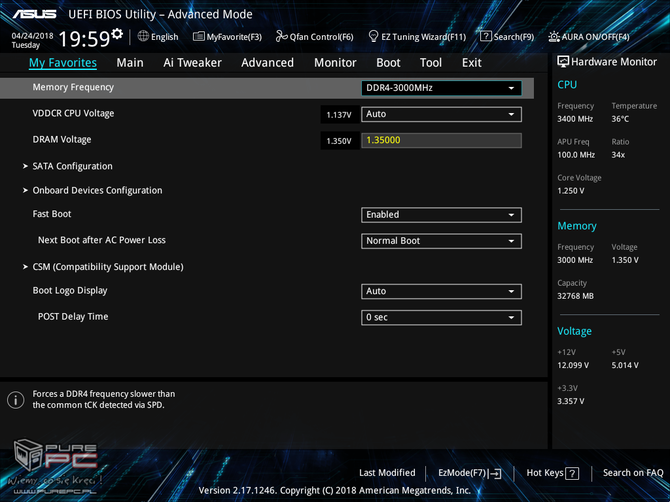Click DRAM Voltage label

click(62, 140)
